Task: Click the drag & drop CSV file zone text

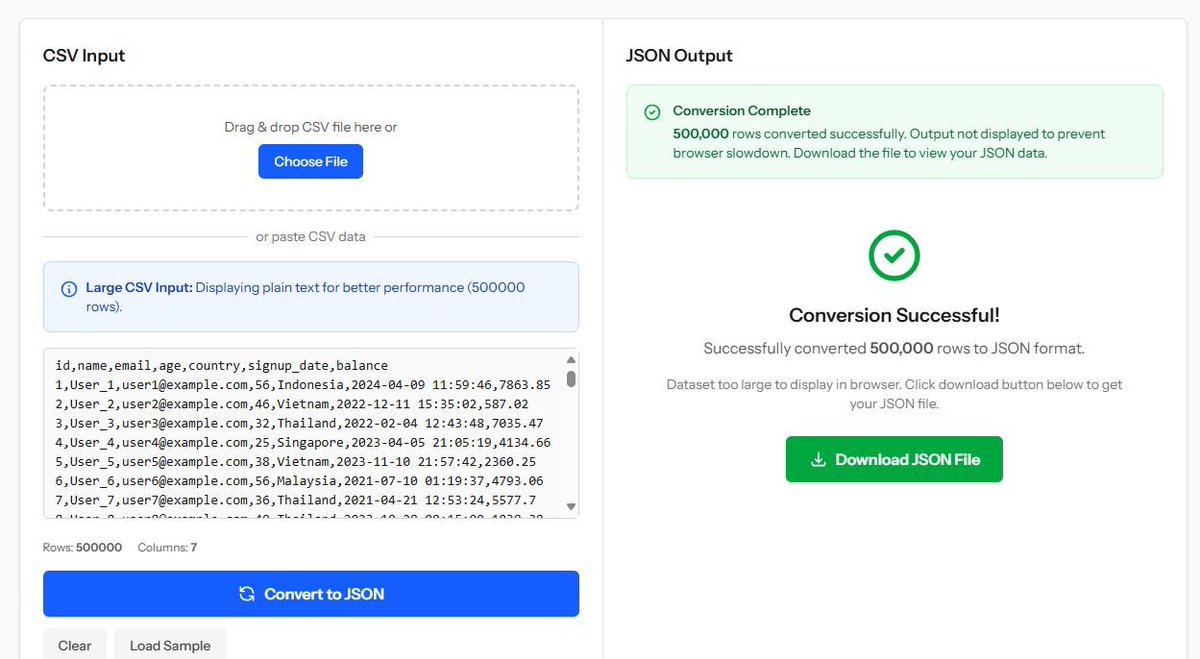Action: [x=310, y=127]
